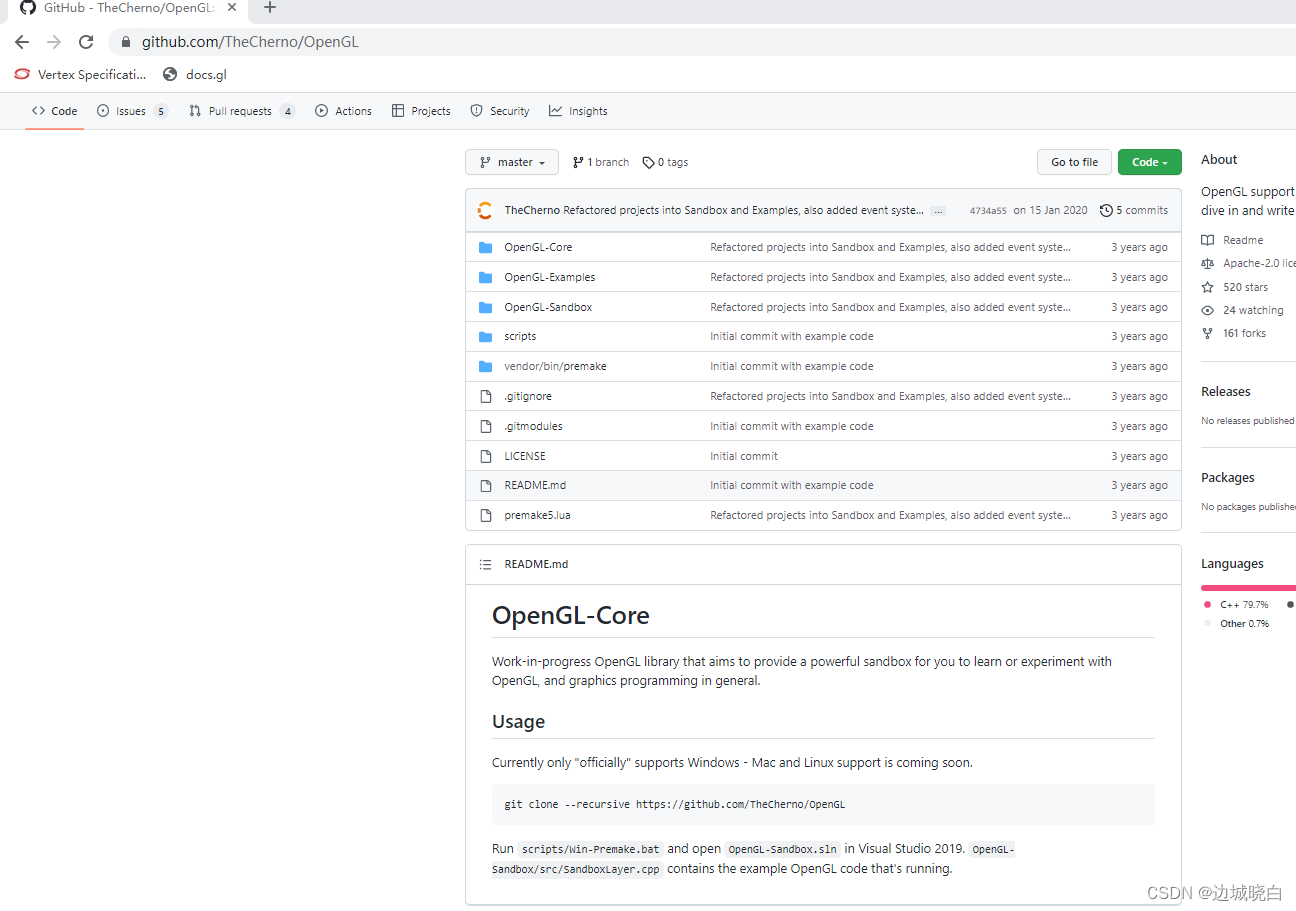Expand the green Code dropdown button
The height and width of the screenshot is (911, 1296).
tap(1150, 162)
